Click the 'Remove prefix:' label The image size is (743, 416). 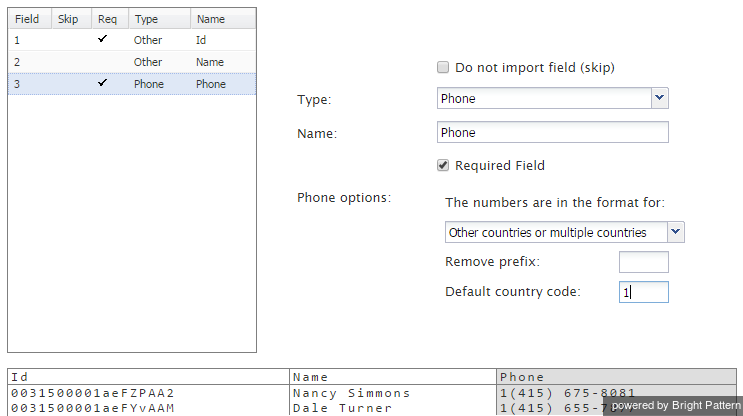coord(492,262)
